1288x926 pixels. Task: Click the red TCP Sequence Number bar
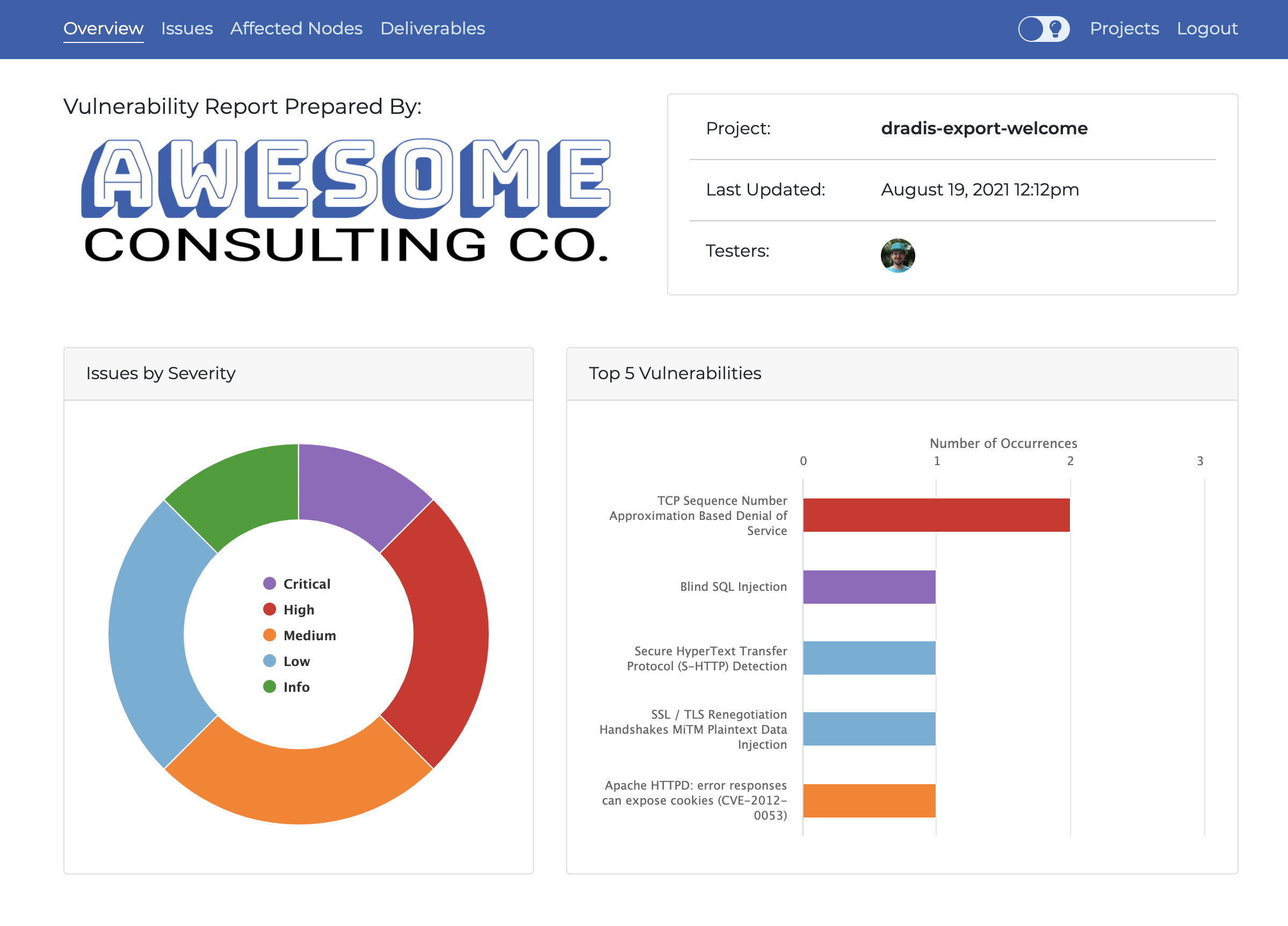936,515
